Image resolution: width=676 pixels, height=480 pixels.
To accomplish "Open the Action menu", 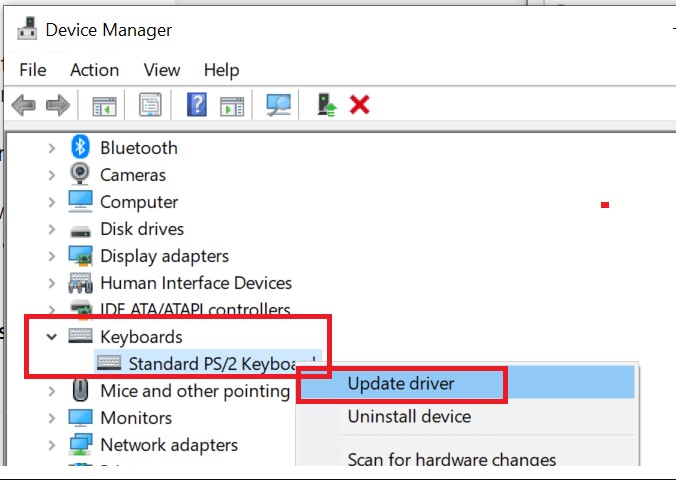I will point(94,70).
